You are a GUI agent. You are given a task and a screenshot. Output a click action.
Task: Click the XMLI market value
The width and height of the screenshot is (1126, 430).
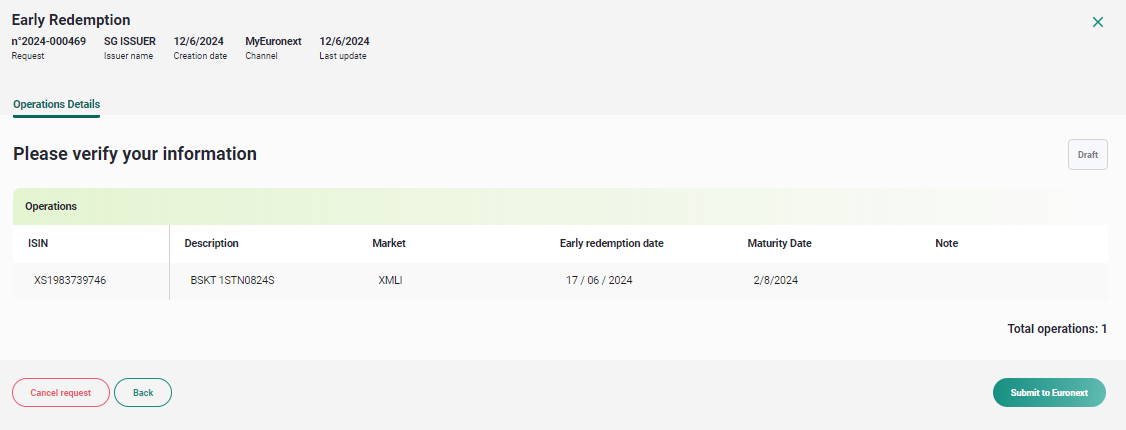click(x=390, y=281)
